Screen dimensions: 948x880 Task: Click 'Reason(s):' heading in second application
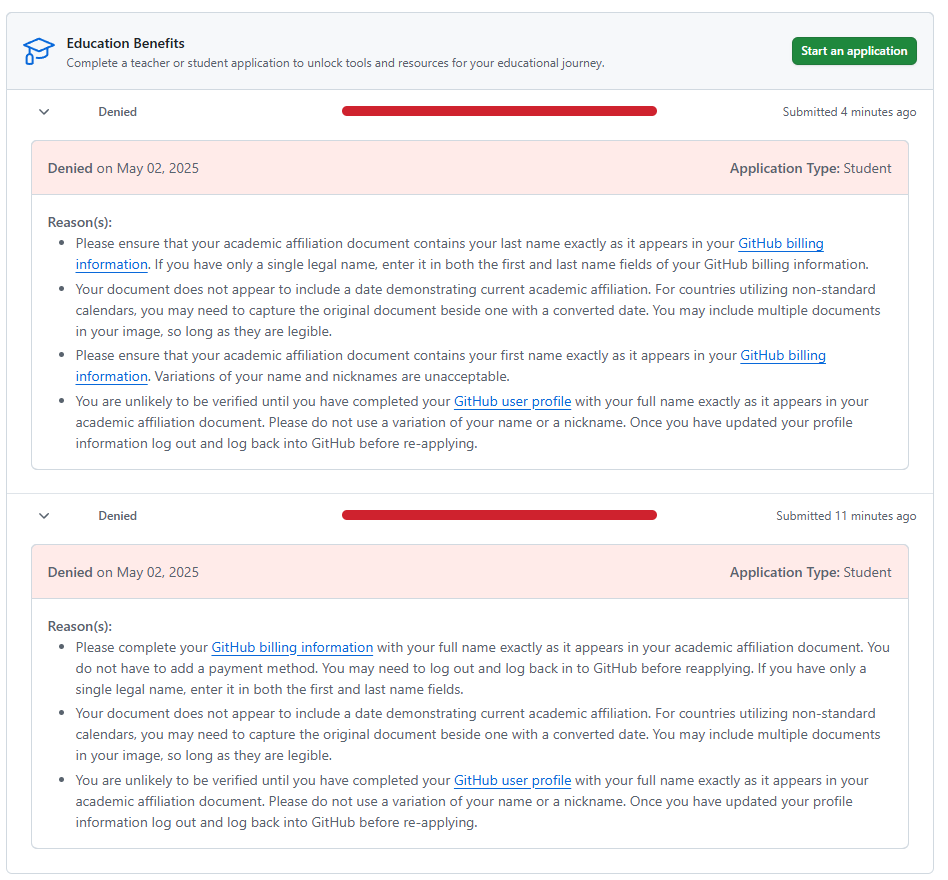[80, 626]
